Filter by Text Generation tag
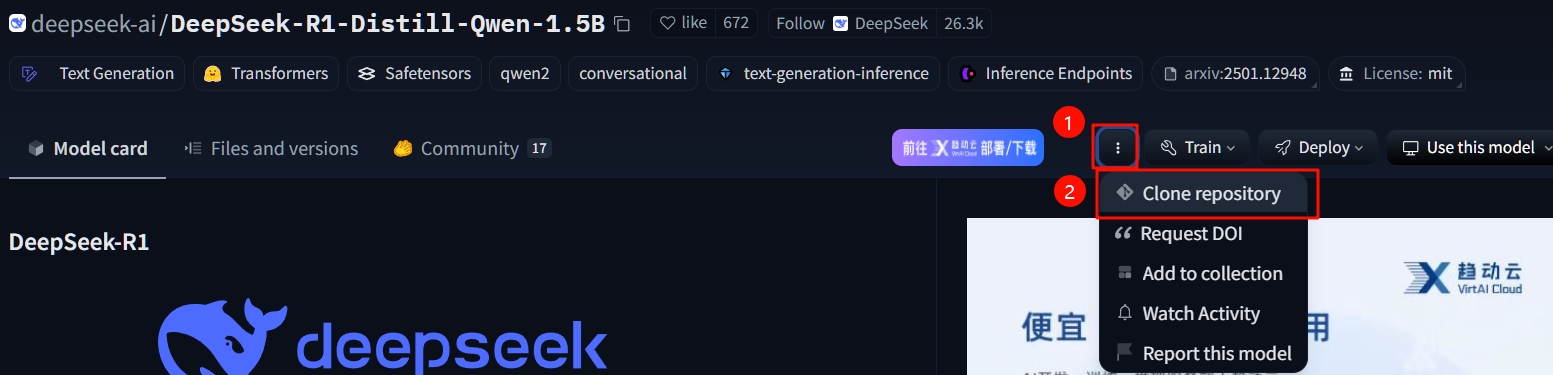This screenshot has height=375, width=1553. 97,73
